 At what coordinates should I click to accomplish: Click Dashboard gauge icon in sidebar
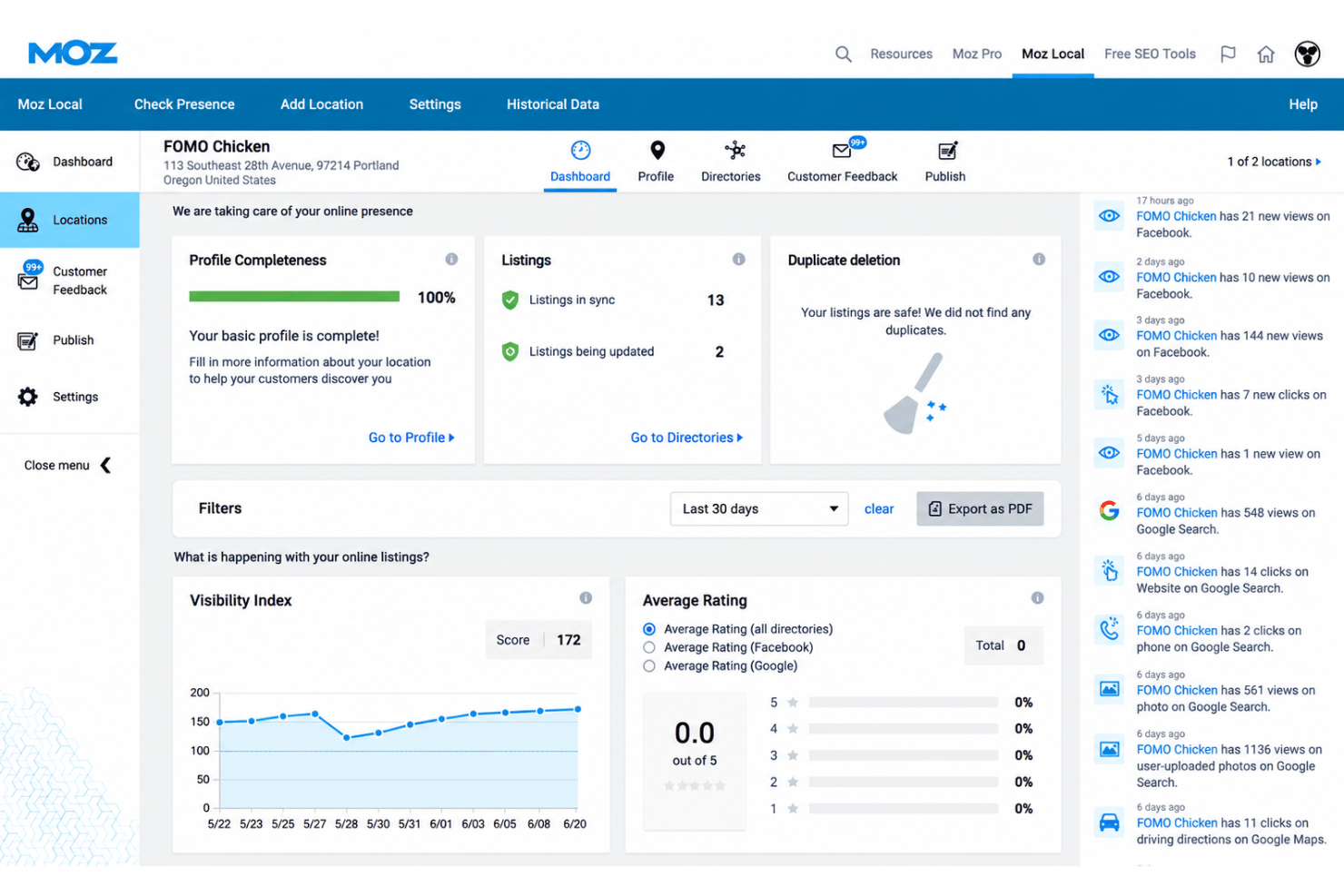click(x=28, y=162)
